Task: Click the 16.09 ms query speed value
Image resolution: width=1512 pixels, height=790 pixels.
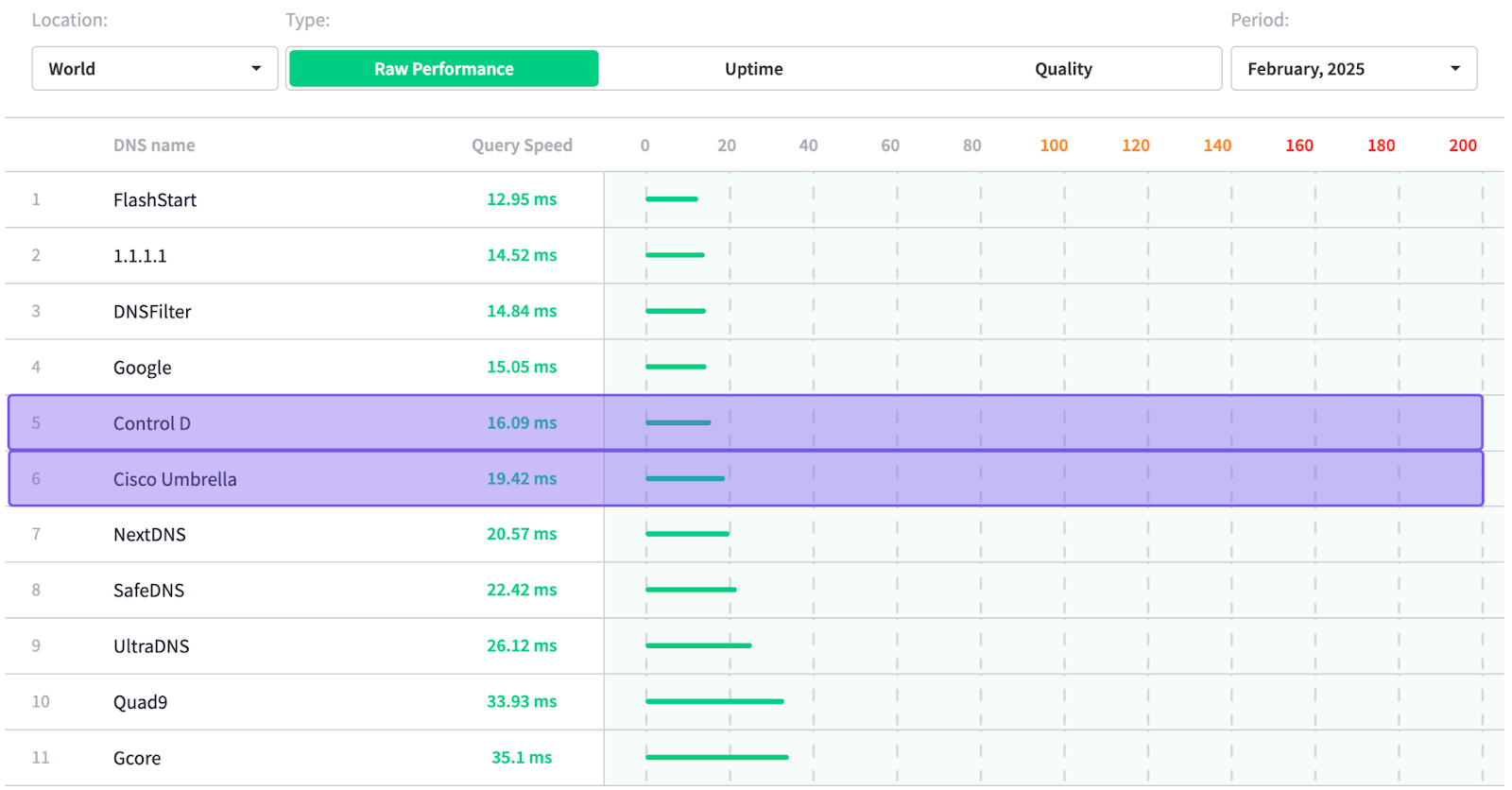Action: click(x=522, y=422)
